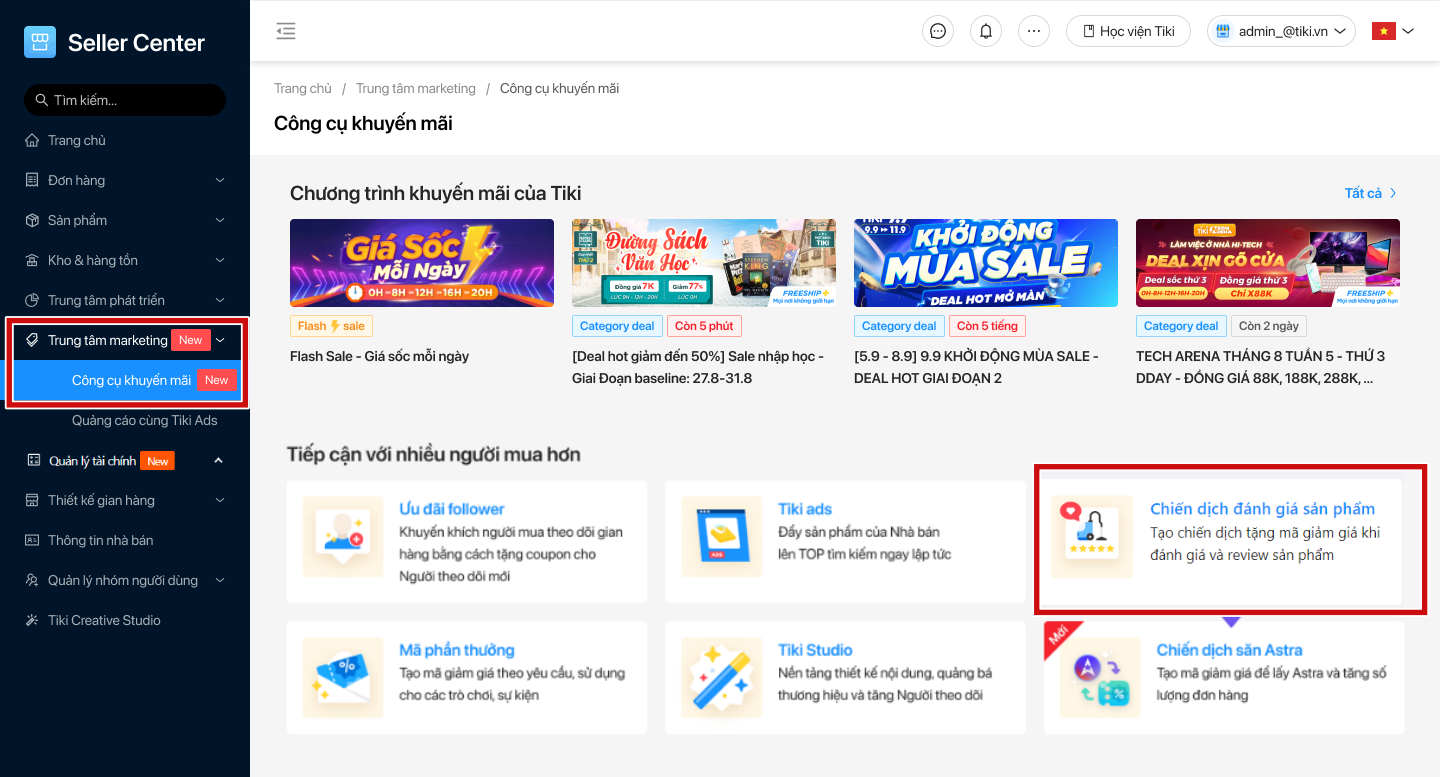Collapse the Trung tâm marketing chevron
The width and height of the screenshot is (1440, 777).
tap(221, 340)
